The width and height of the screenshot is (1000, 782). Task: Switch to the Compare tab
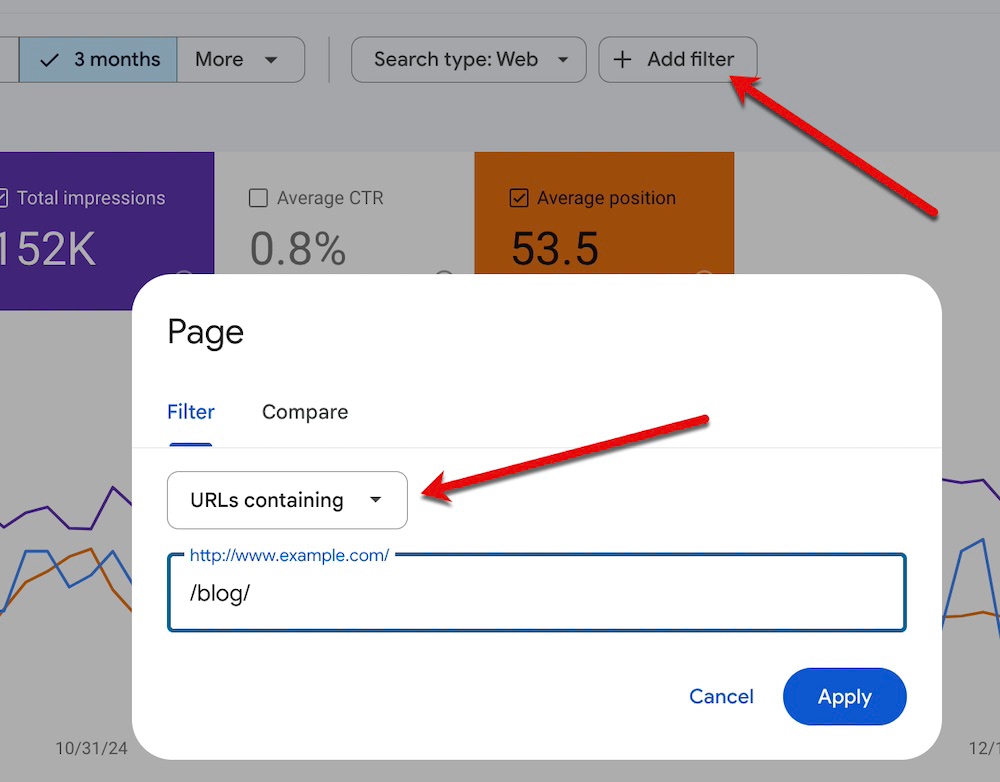coord(305,412)
